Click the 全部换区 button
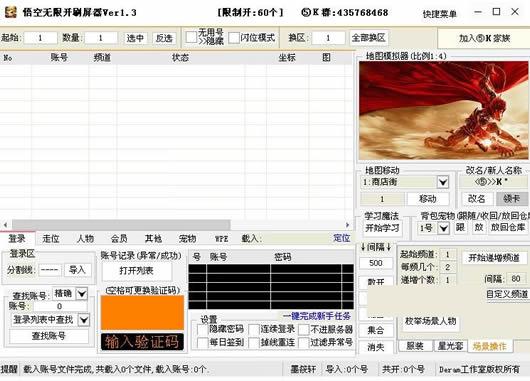The height and width of the screenshot is (381, 530). coord(368,38)
